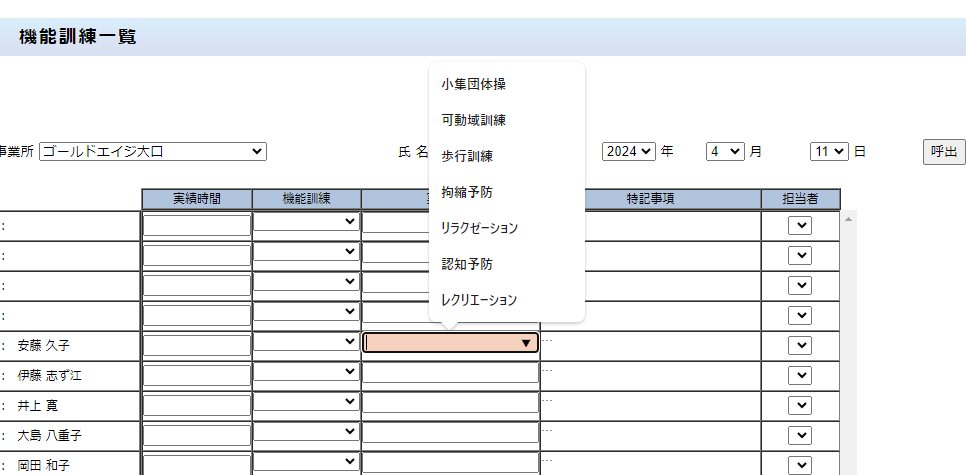Image resolution: width=966 pixels, height=475 pixels.
Task: Open 機能訓練 dropdown for 安藤 久子
Action: coord(306,342)
